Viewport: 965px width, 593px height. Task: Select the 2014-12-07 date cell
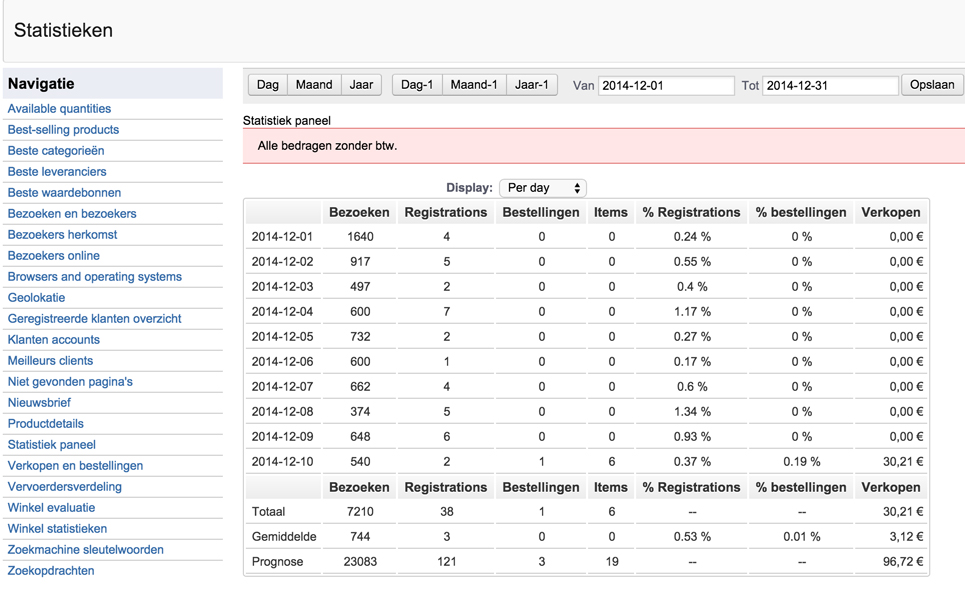coord(282,387)
